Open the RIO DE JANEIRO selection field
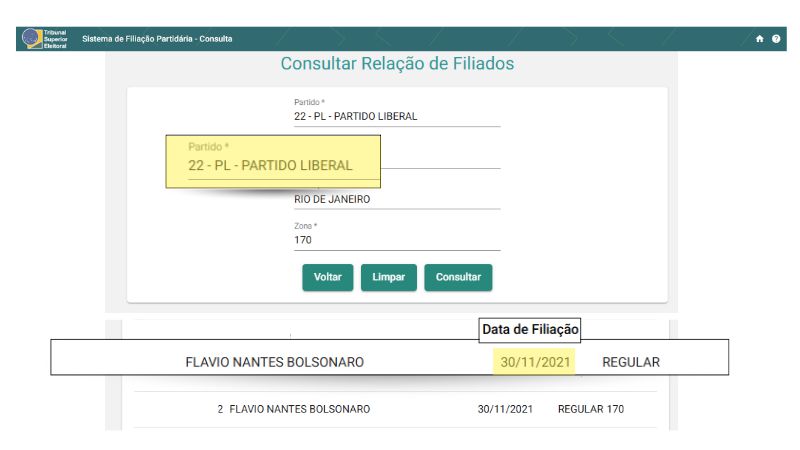This screenshot has width=800, height=450. pyautogui.click(x=397, y=199)
